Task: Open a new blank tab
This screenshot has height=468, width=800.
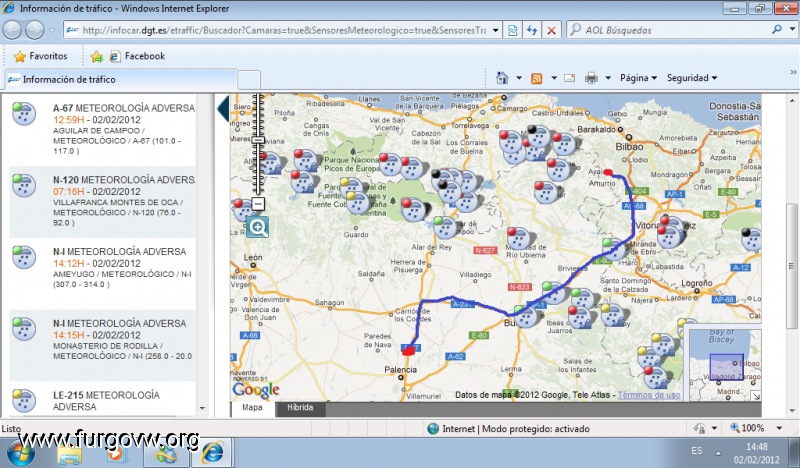Action: 249,81
